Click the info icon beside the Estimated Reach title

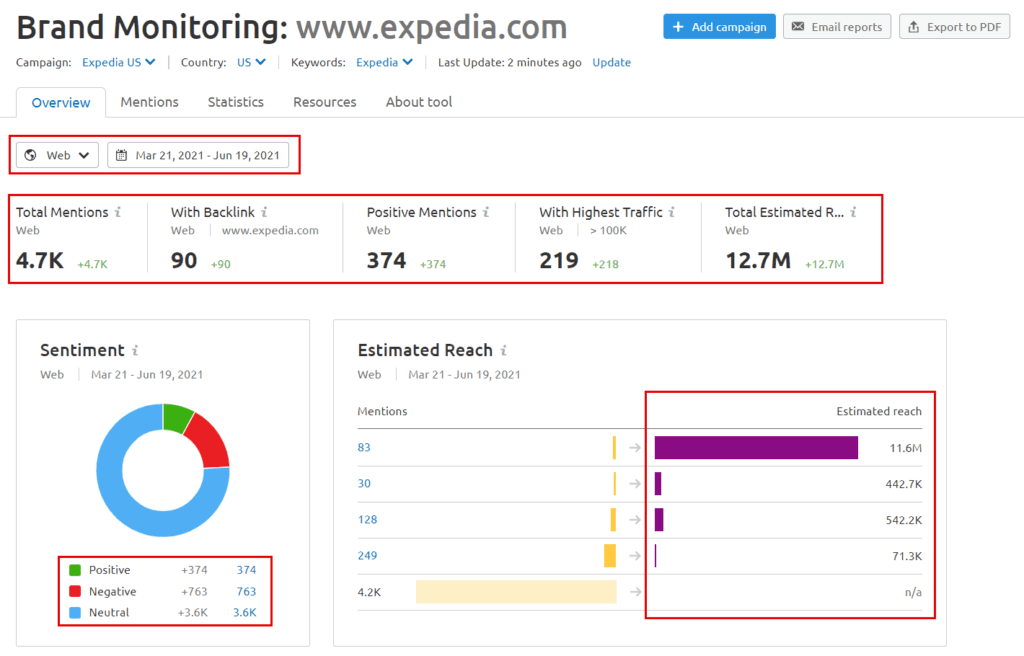coord(504,351)
